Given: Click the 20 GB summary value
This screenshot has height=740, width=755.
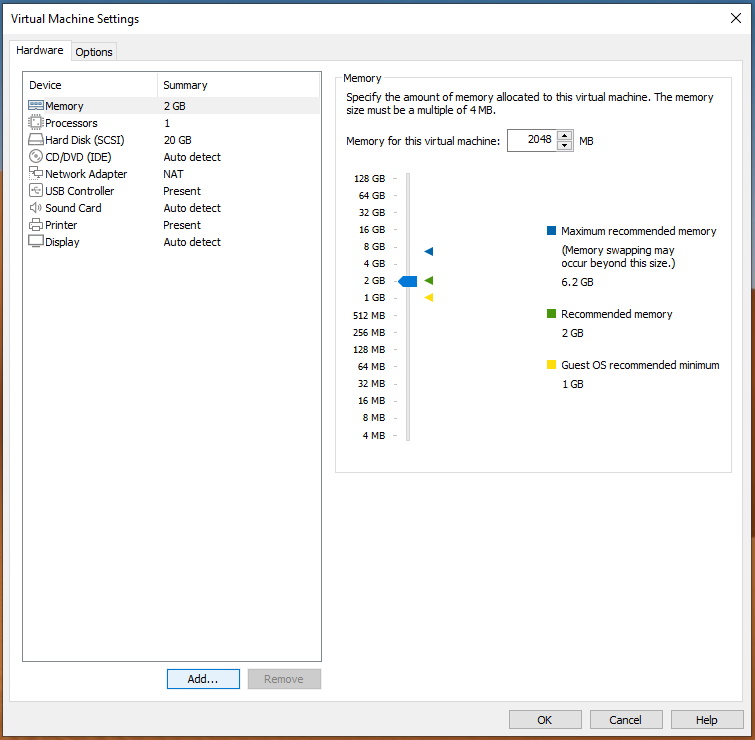Looking at the screenshot, I should (x=178, y=140).
